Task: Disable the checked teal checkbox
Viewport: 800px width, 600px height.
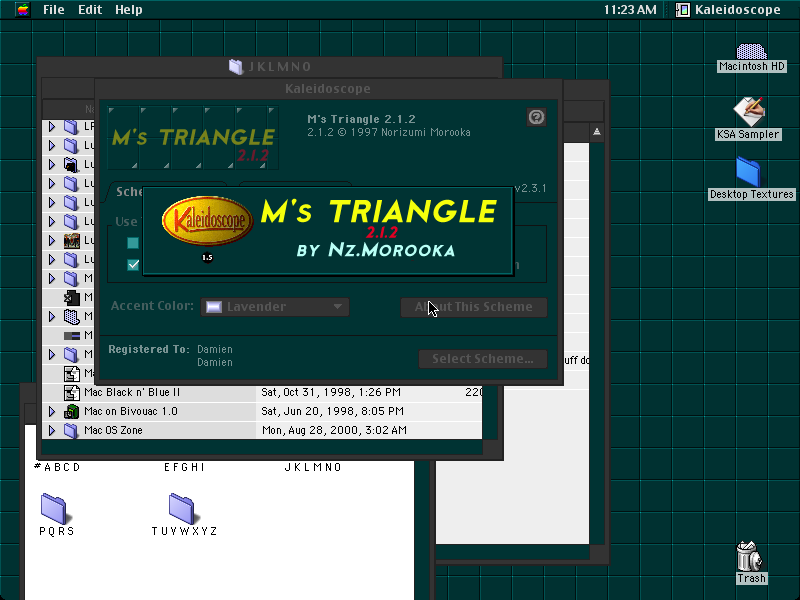Action: [x=133, y=264]
